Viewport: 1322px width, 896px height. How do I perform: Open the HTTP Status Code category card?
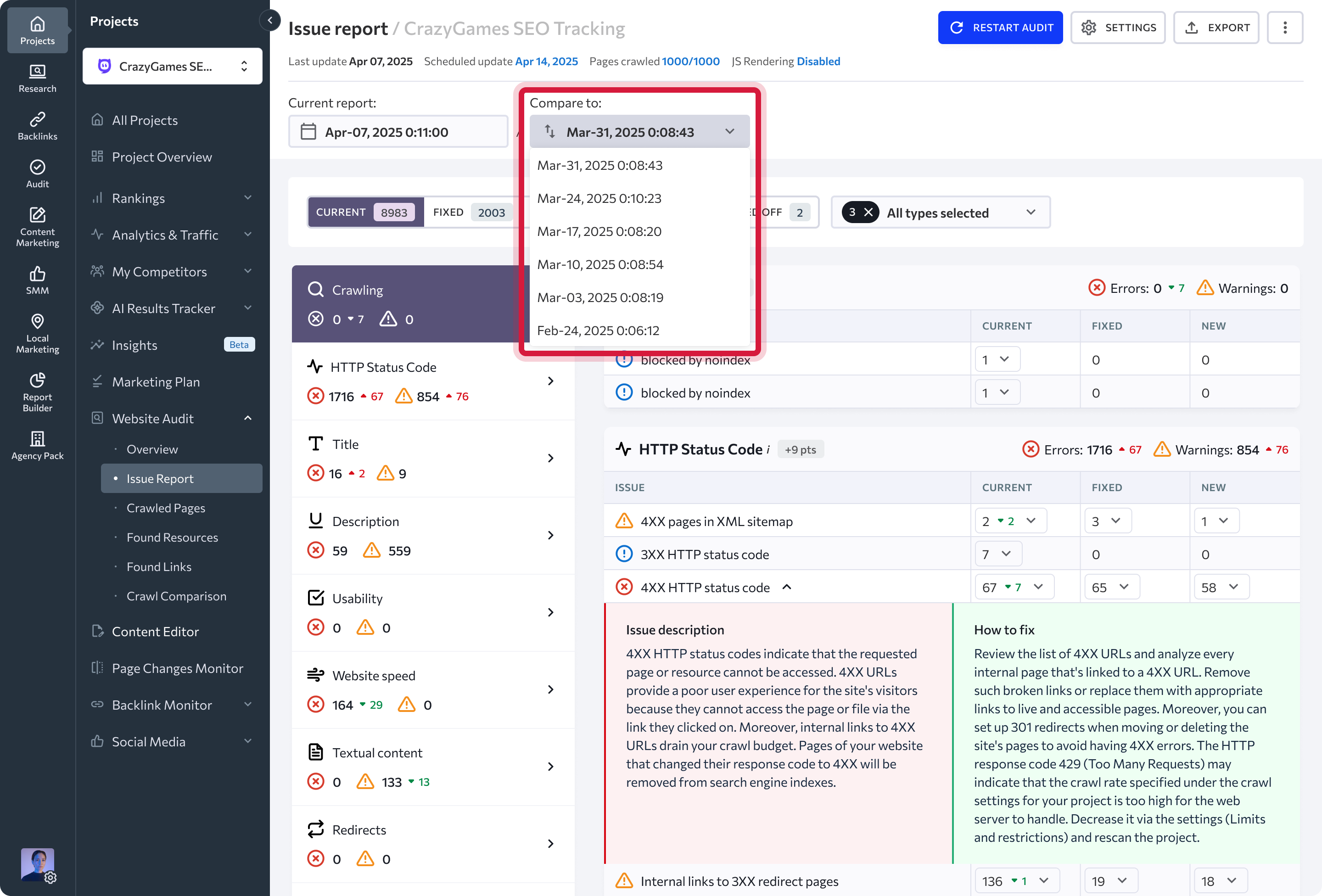coord(433,381)
